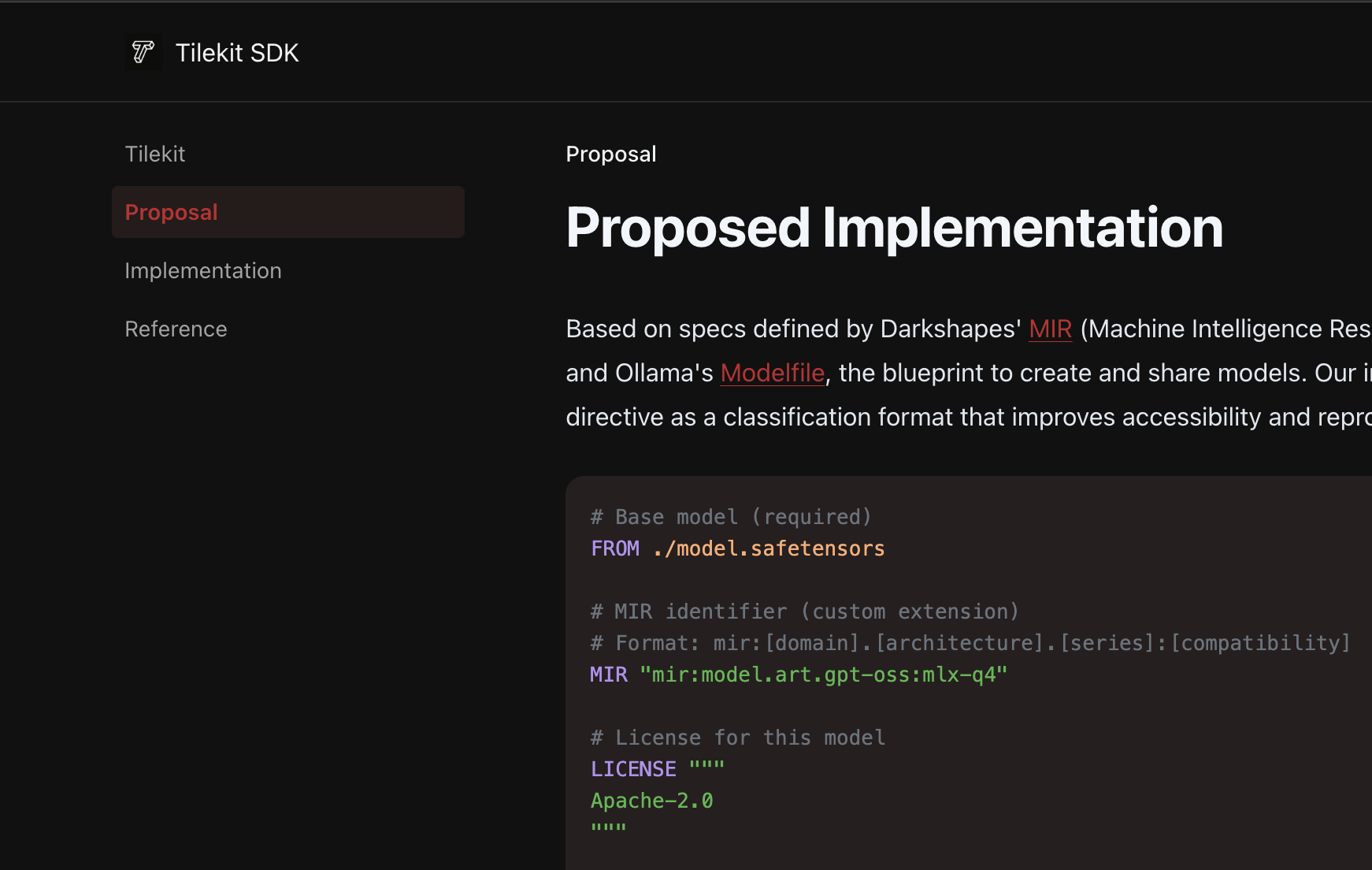The image size is (1372, 870).
Task: Open the Implementation page from the sidebar
Action: [203, 270]
